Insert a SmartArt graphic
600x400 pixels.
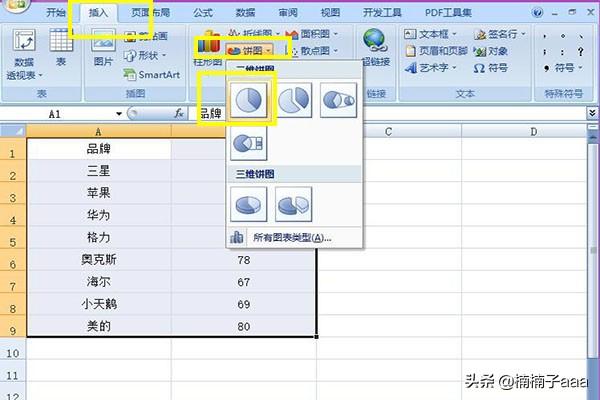click(x=152, y=75)
